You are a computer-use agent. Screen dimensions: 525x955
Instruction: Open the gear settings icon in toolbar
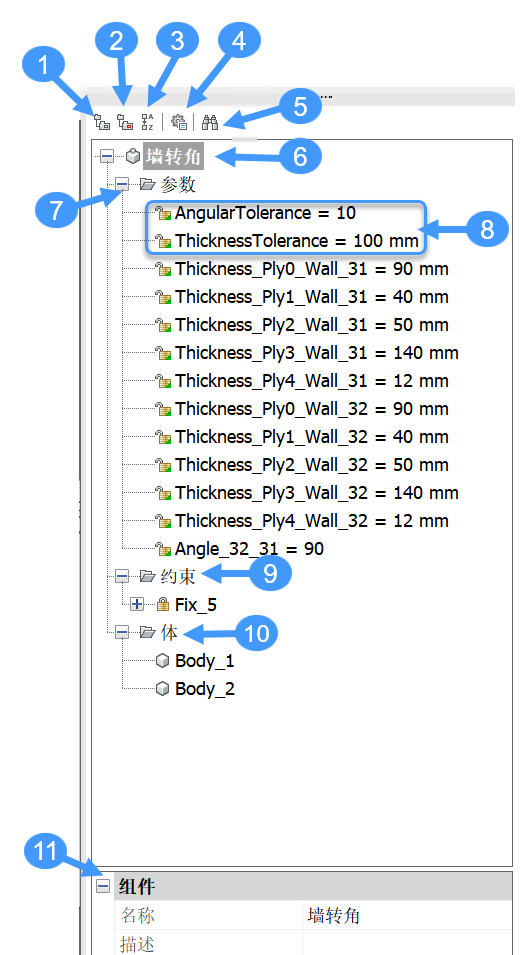tap(179, 121)
